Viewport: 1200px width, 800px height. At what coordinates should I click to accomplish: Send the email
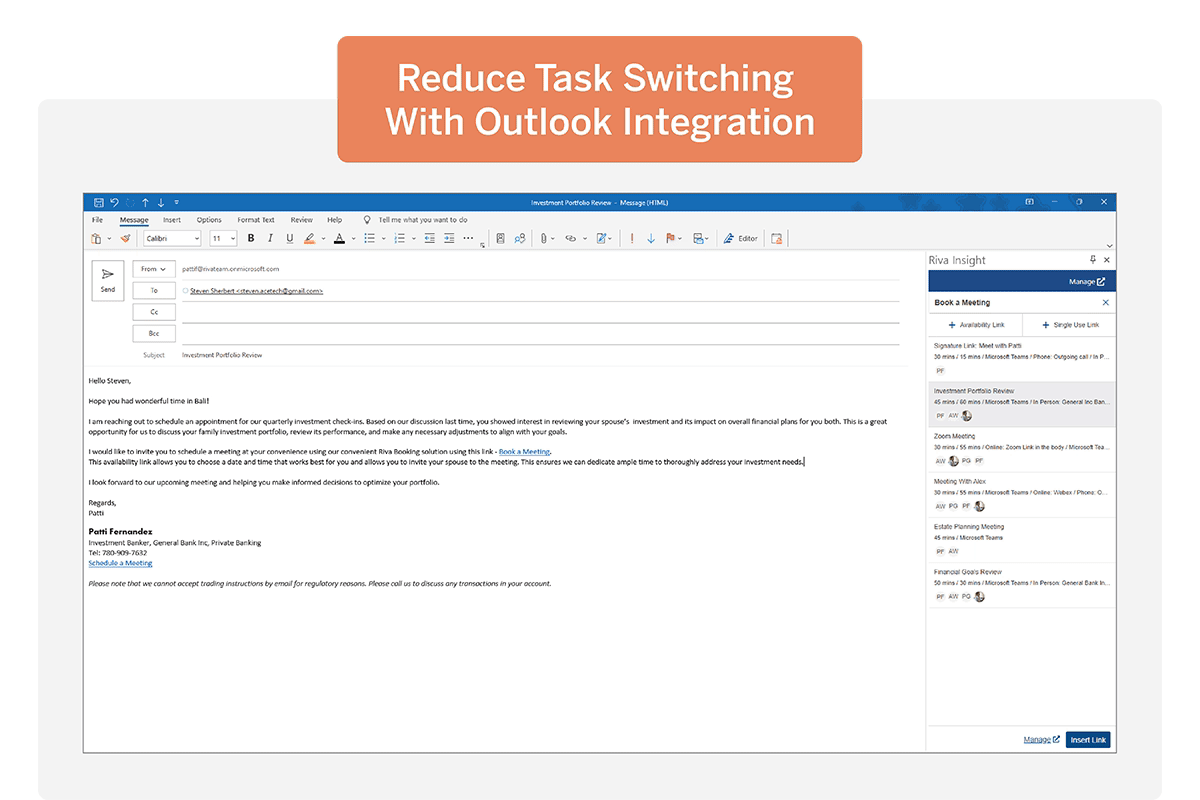click(x=108, y=280)
